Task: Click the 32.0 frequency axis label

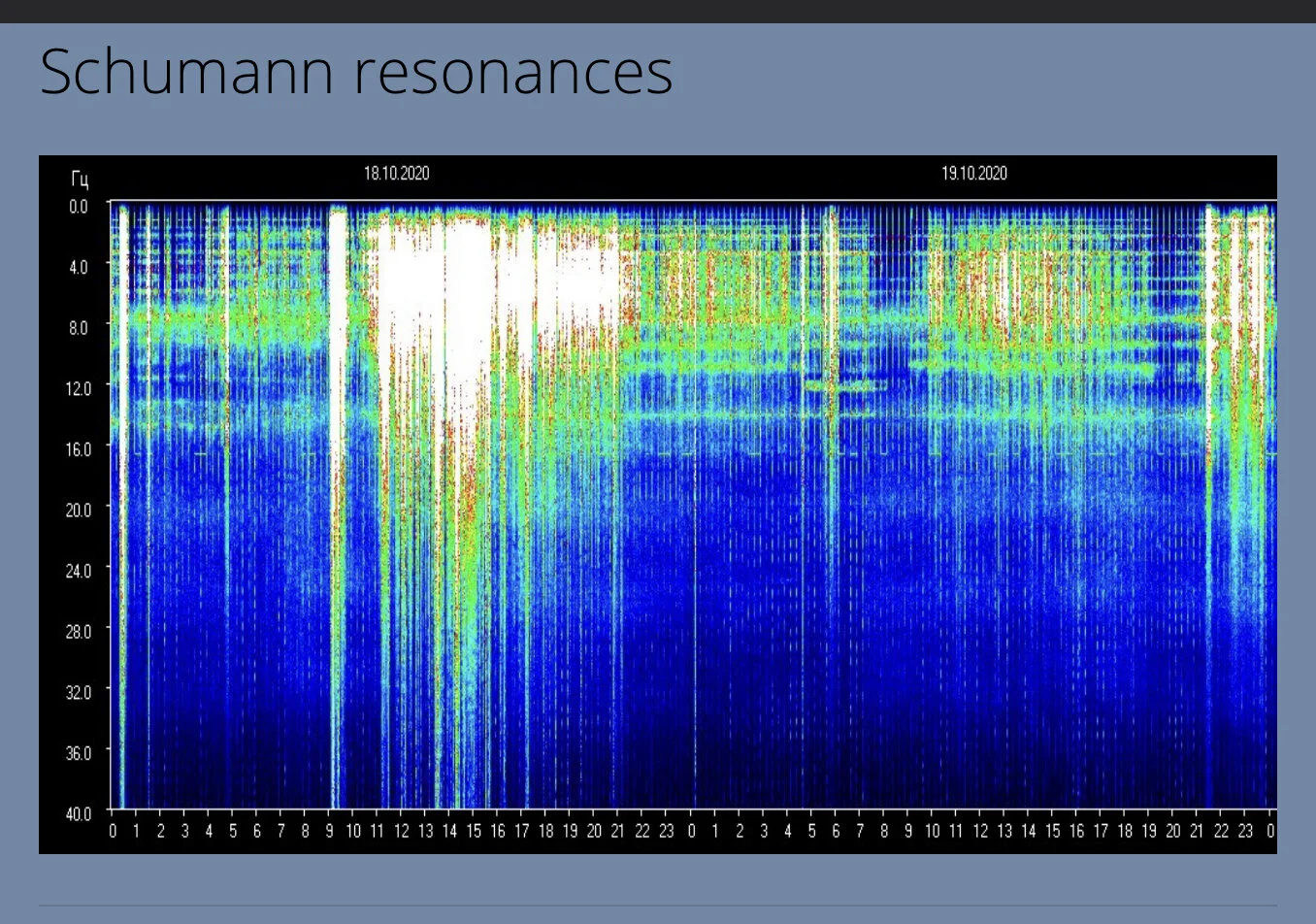Action: pos(77,692)
